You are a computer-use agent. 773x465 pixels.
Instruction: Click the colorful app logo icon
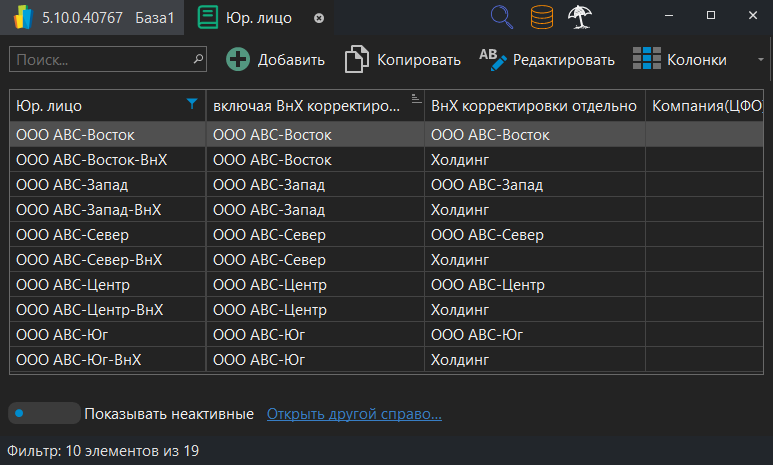coord(23,18)
